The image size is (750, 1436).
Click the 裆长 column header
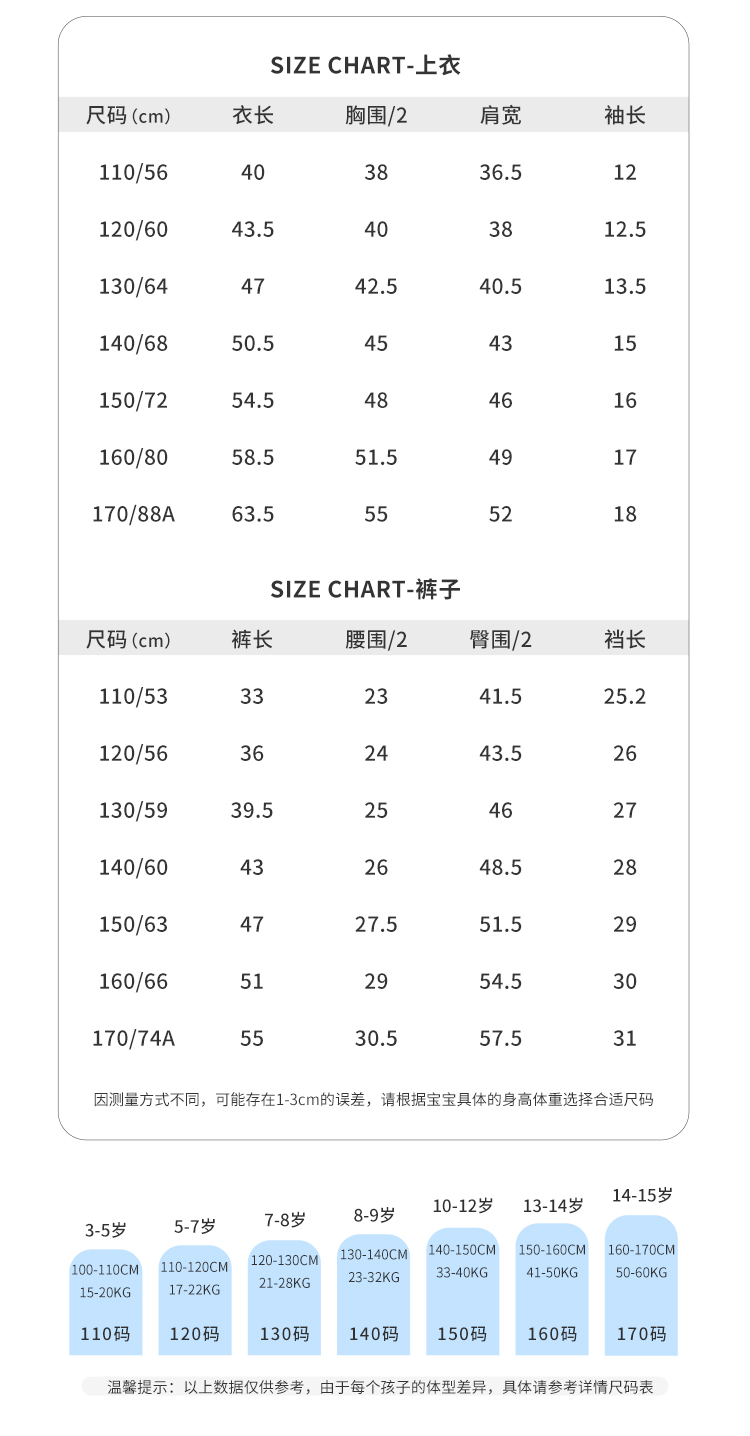click(x=625, y=639)
